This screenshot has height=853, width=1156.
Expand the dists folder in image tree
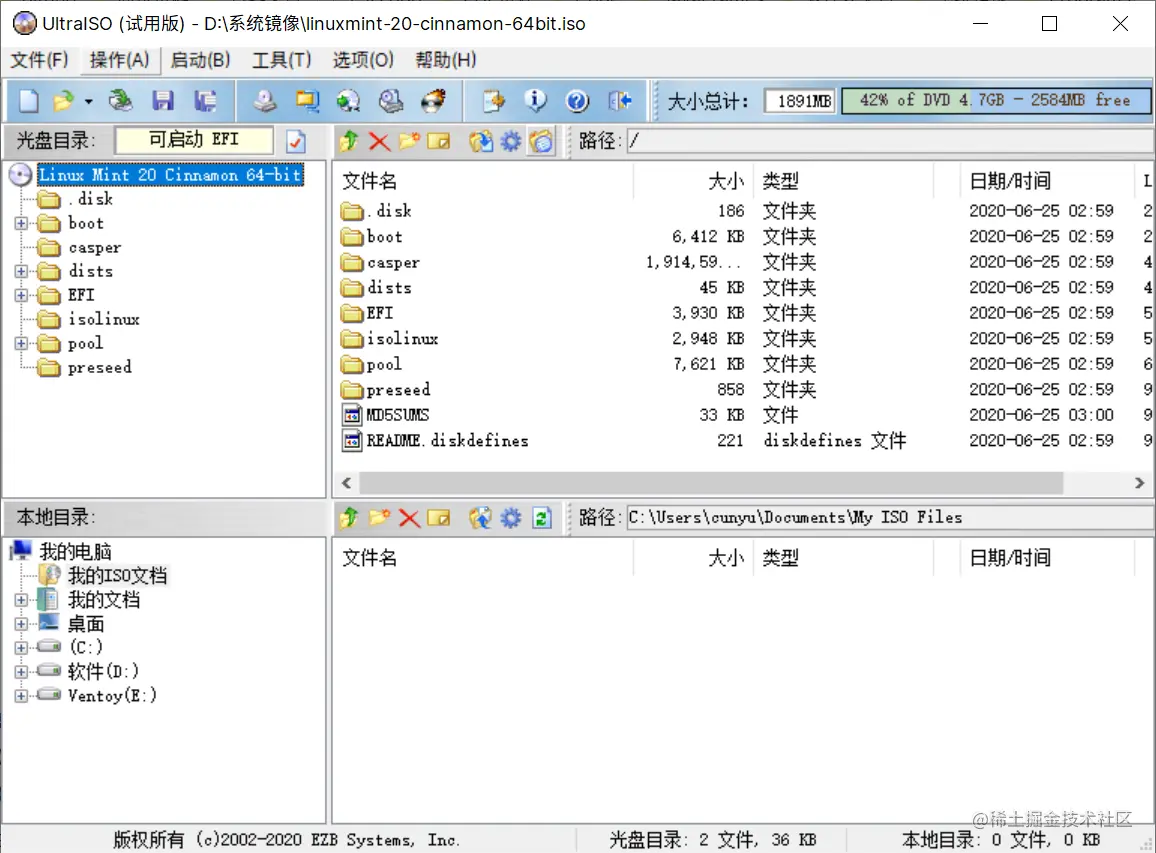point(21,271)
